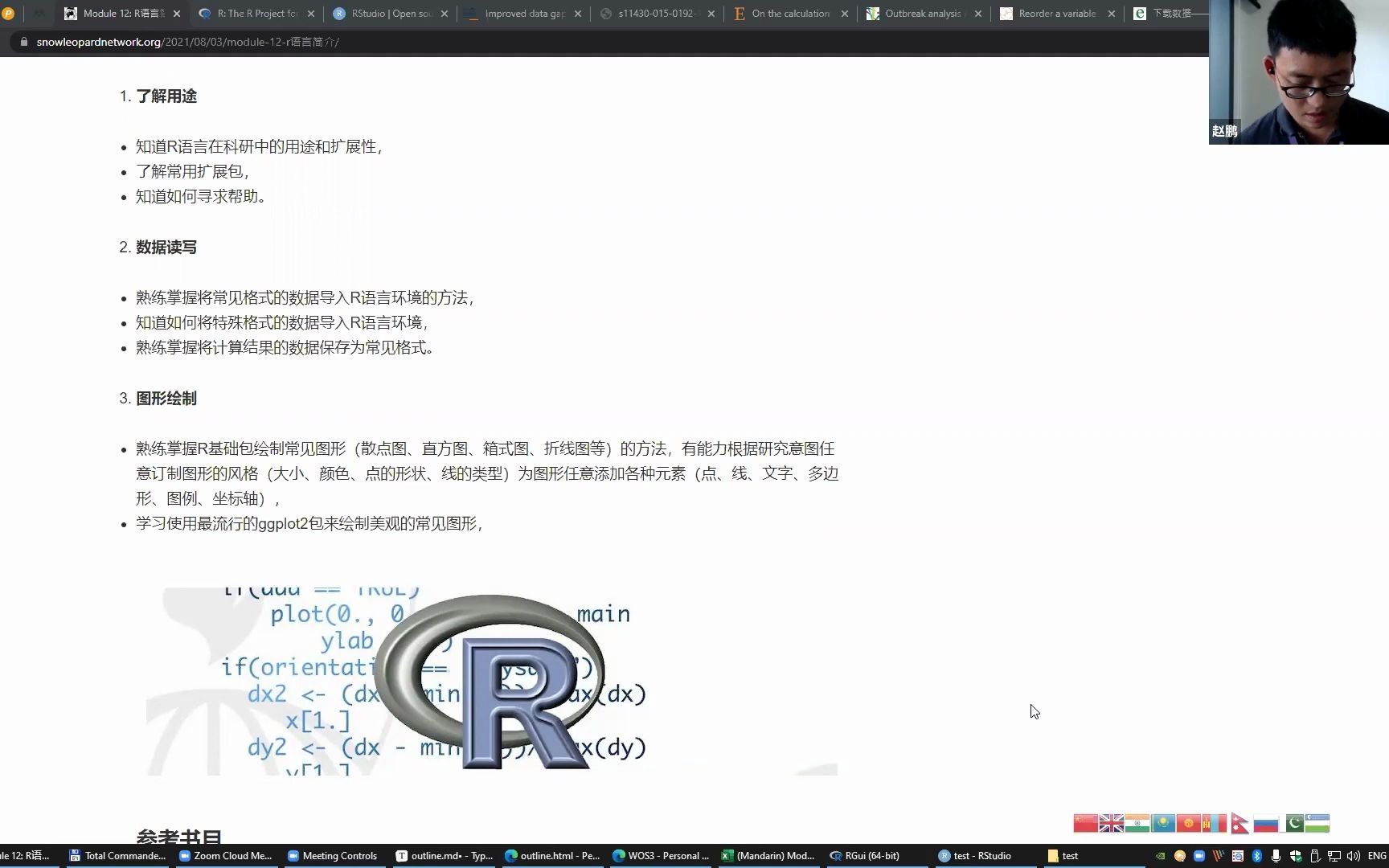Toggle Bluetooth from the system tray
This screenshot has height=868, width=1389.
click(x=1256, y=856)
